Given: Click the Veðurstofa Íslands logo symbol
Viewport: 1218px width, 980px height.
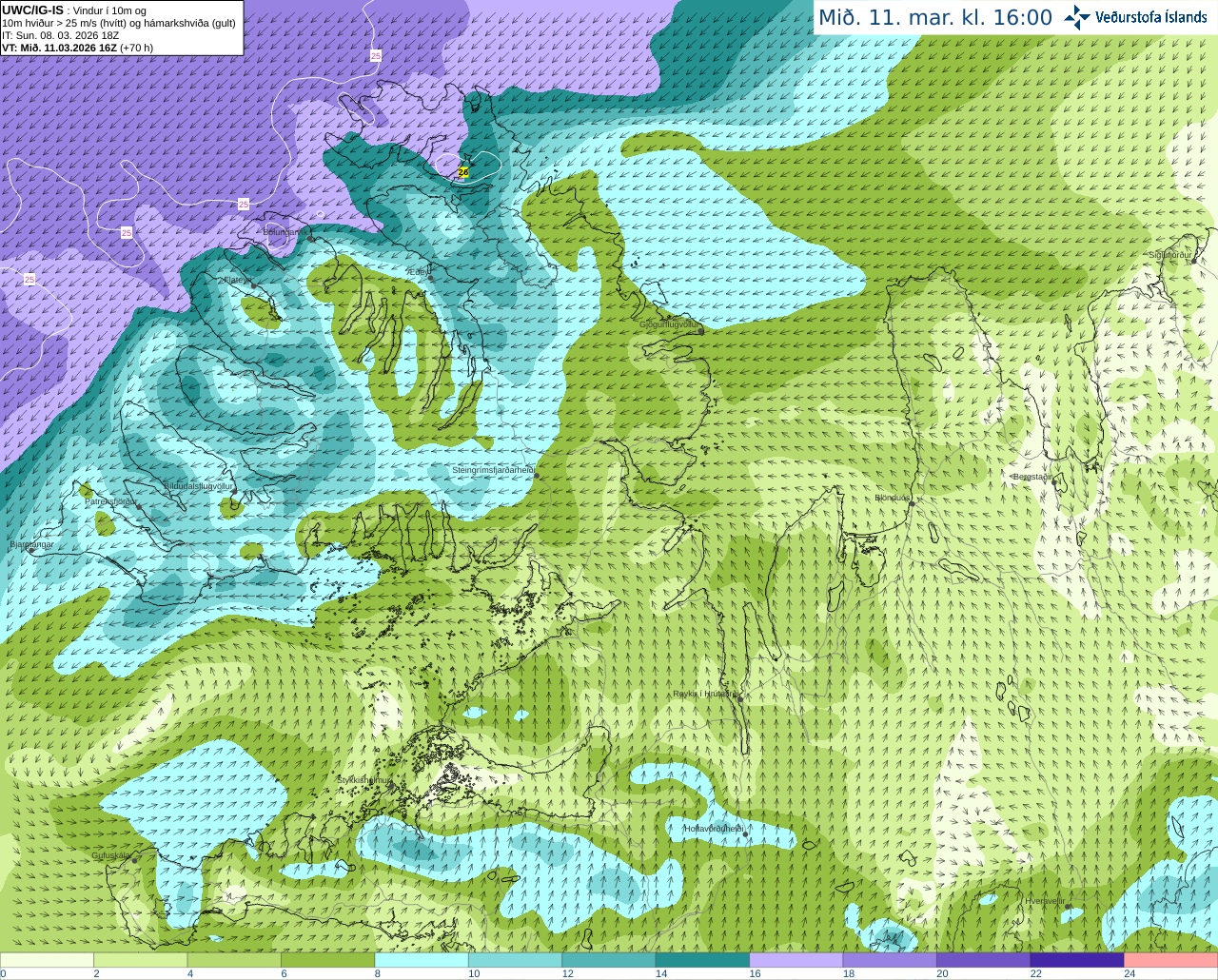Looking at the screenshot, I should point(1077,17).
